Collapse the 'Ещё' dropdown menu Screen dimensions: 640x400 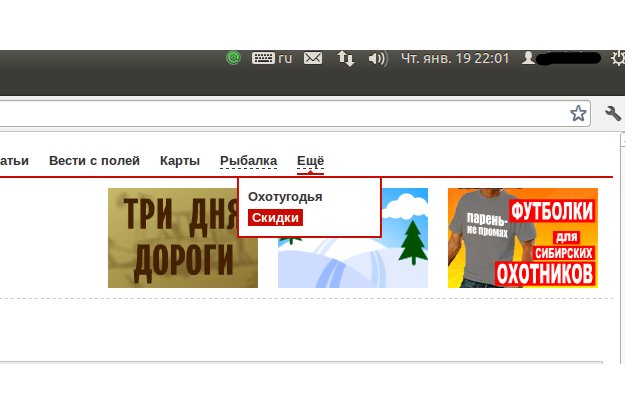click(310, 161)
